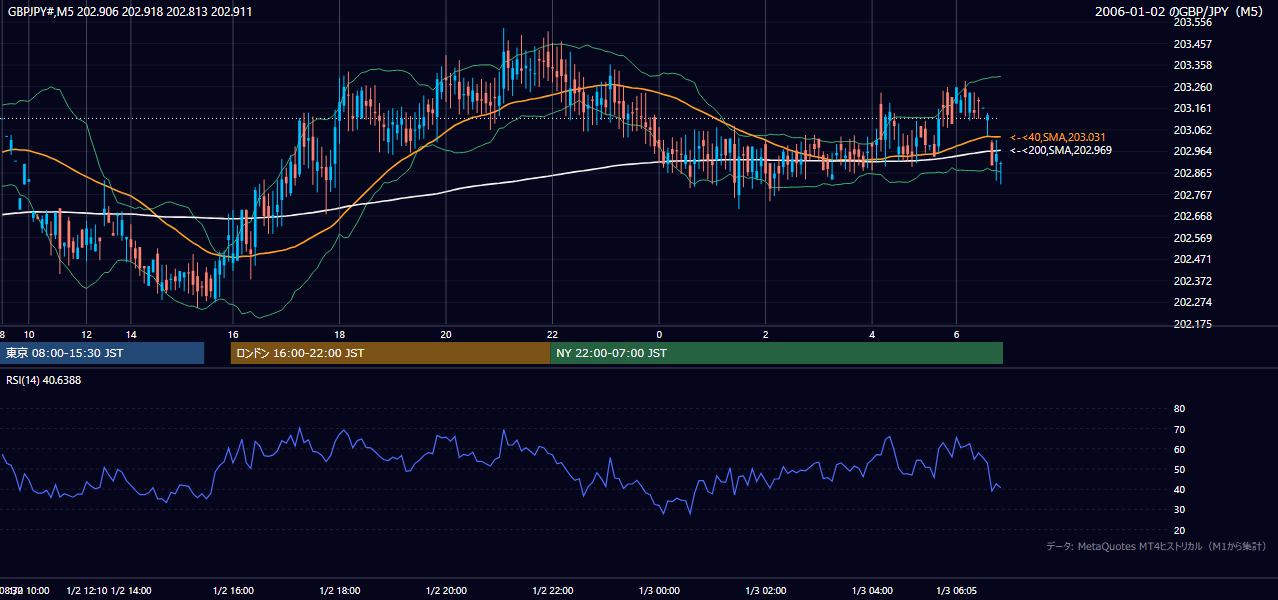Image resolution: width=1278 pixels, height=600 pixels.
Task: Click the '1/2 18:00' bottom time label
Action: coord(340,591)
